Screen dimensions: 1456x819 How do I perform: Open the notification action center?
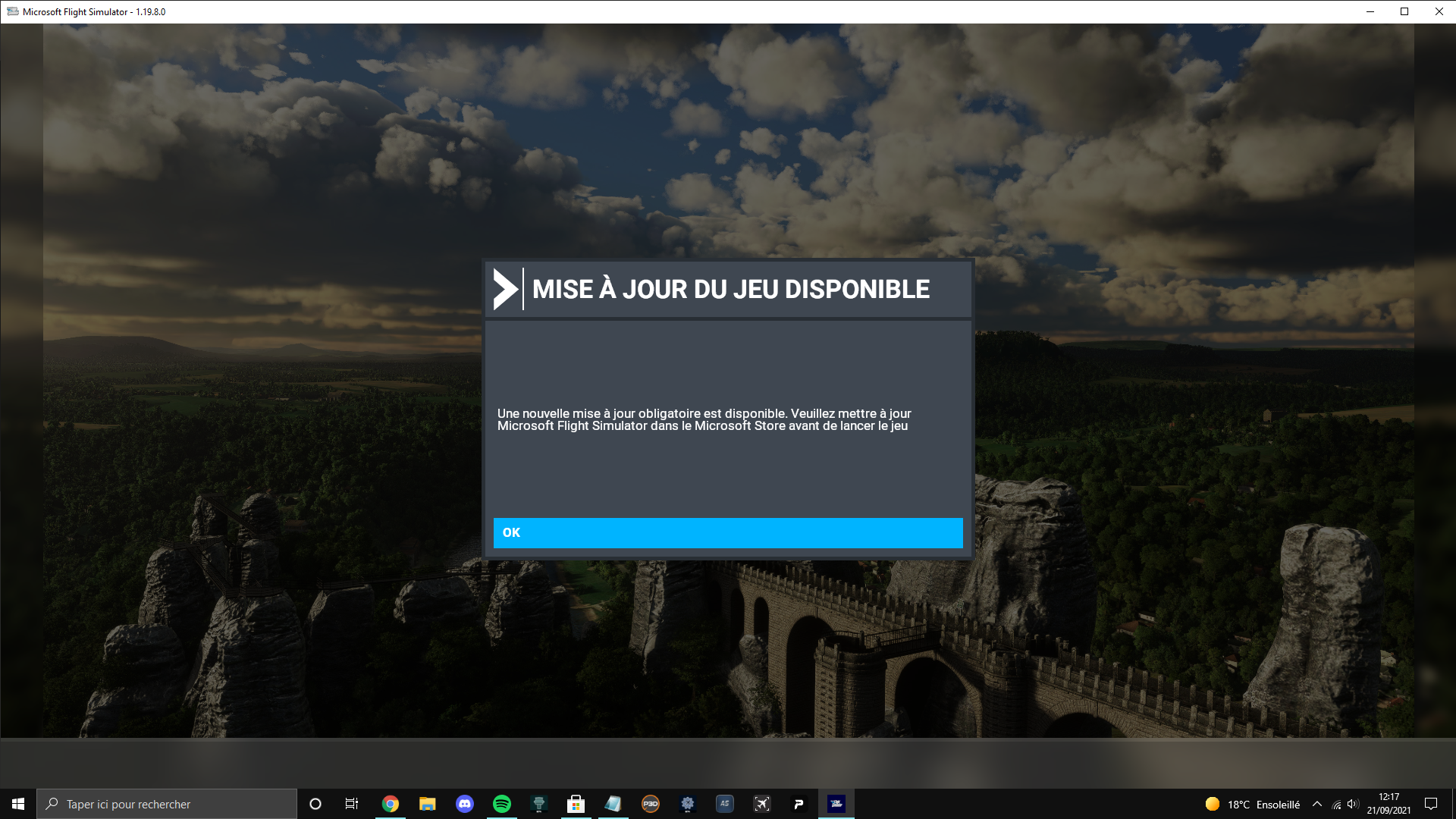pyautogui.click(x=1431, y=804)
